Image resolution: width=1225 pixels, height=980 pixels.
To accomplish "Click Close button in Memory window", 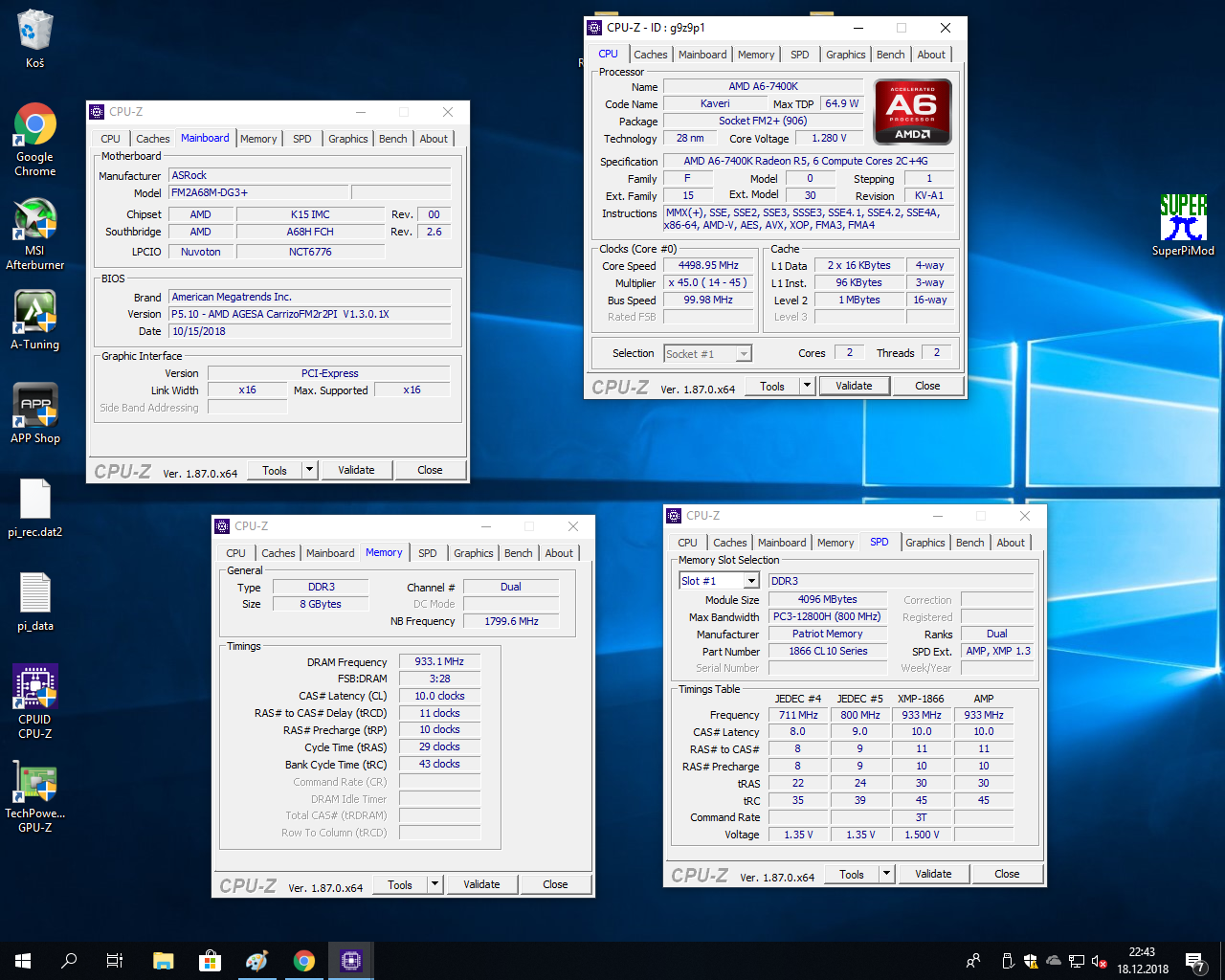I will coord(555,884).
